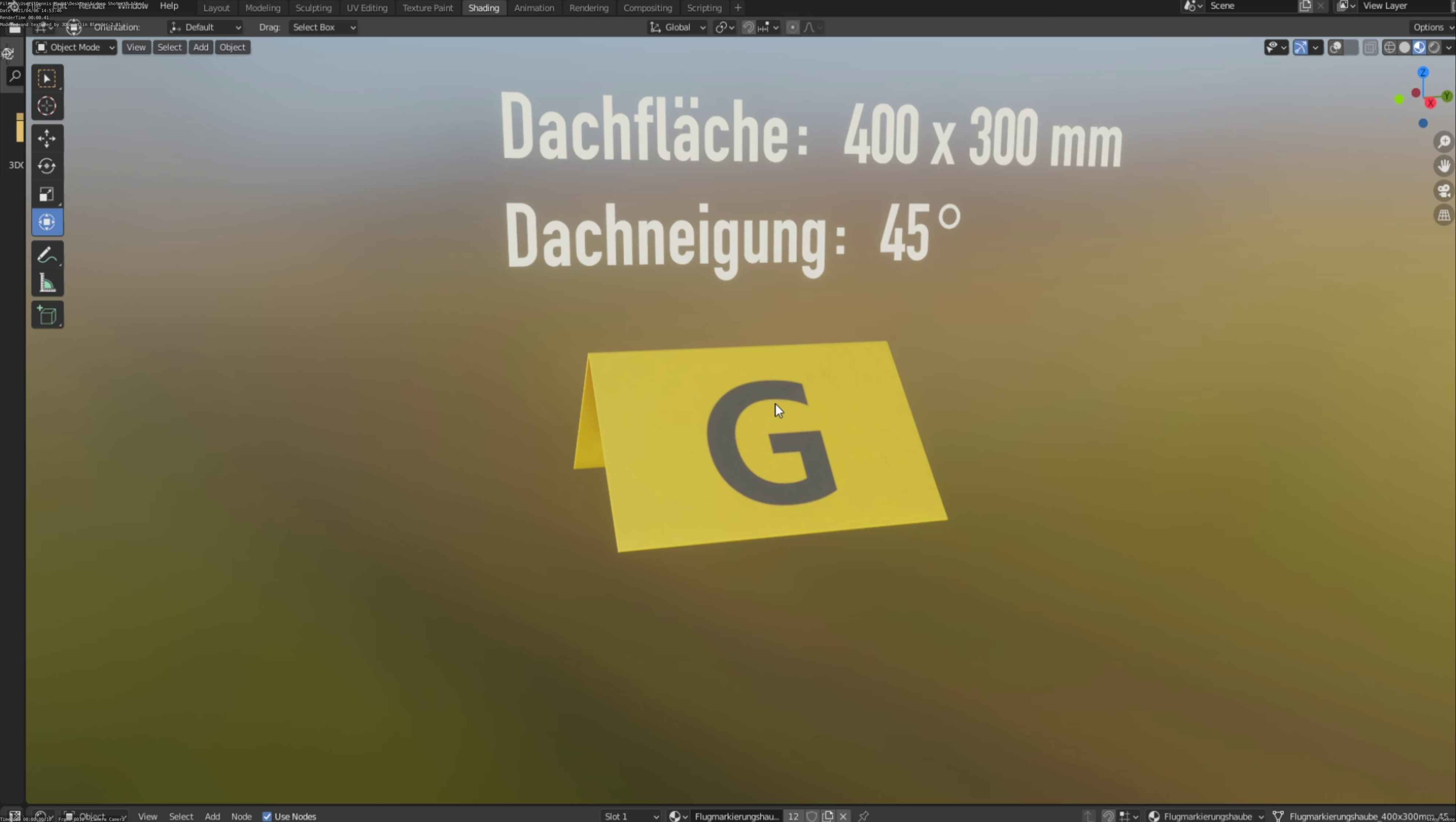Open Help menu in top bar

pyautogui.click(x=169, y=6)
